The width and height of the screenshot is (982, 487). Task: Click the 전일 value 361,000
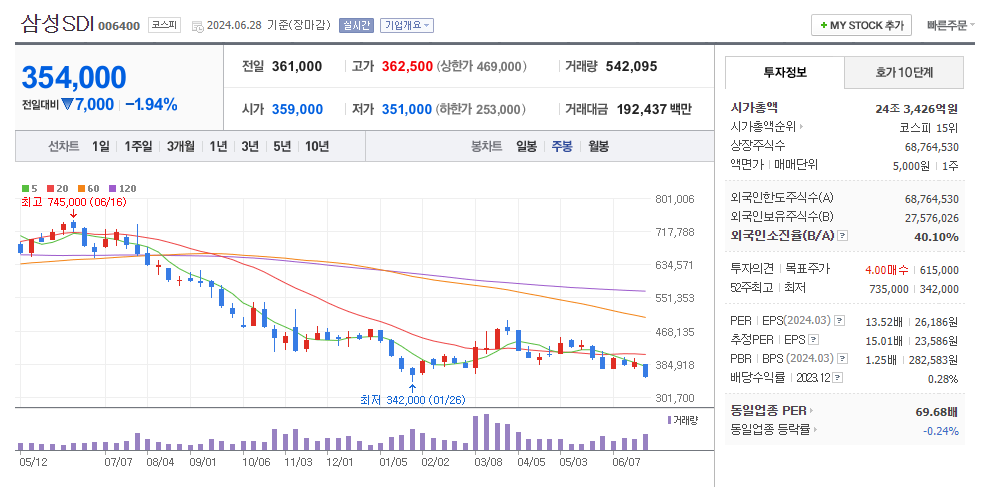pos(297,66)
